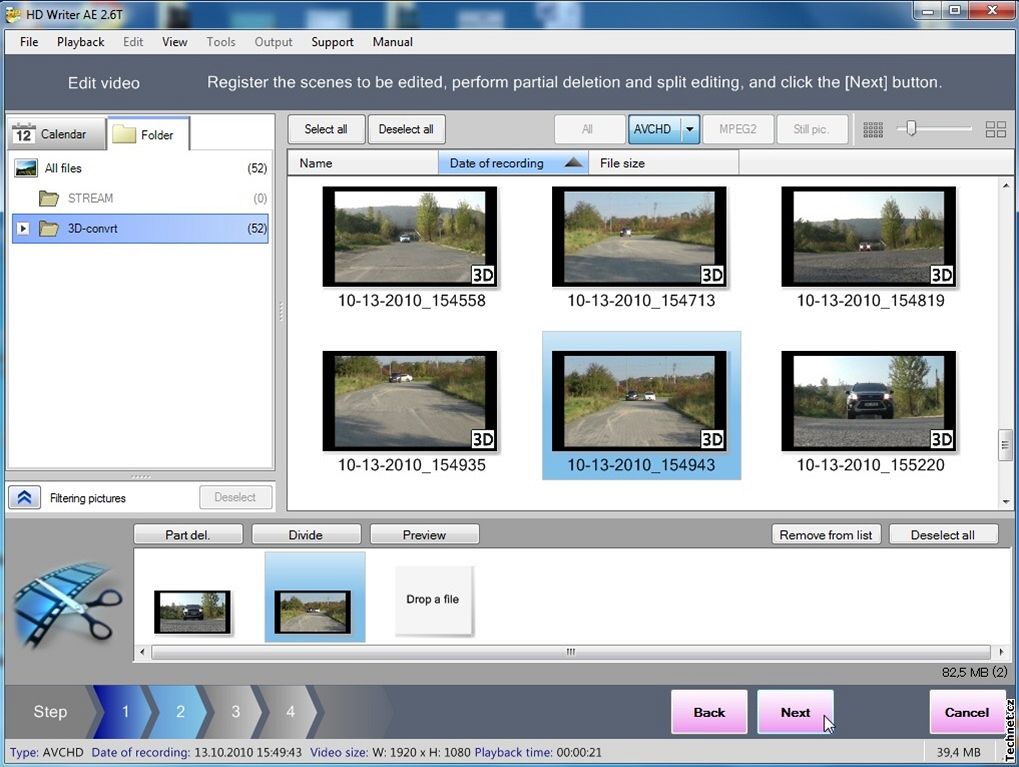The image size is (1019, 767).
Task: Click the Divide button
Action: [306, 534]
